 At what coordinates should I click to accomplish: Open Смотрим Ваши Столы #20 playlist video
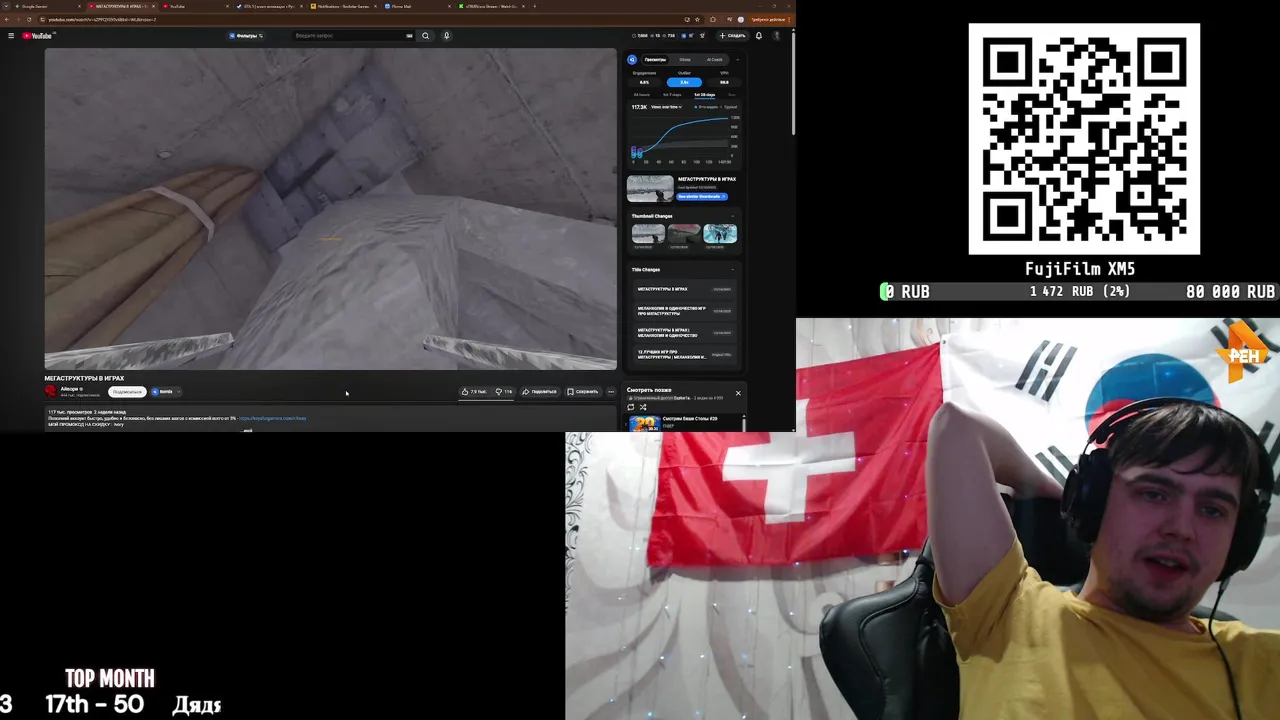pyautogui.click(x=685, y=423)
